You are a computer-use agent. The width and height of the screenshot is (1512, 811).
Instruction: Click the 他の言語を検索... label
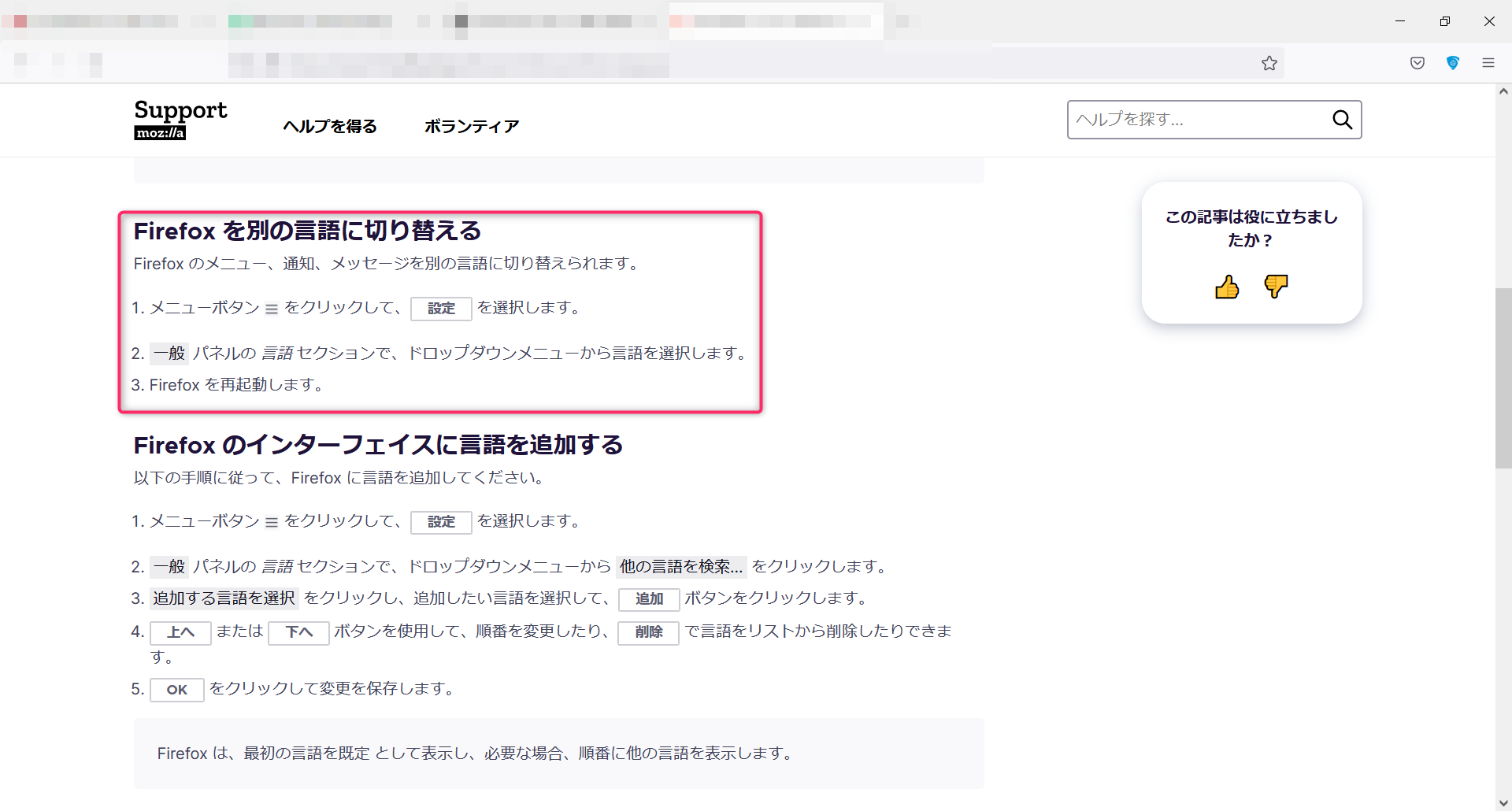coord(681,567)
